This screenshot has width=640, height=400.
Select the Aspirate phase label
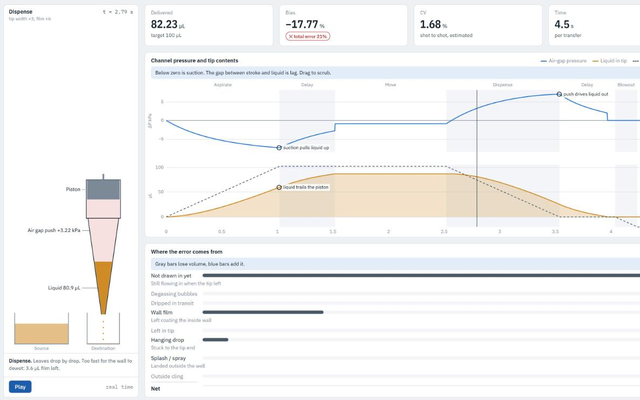(x=223, y=85)
